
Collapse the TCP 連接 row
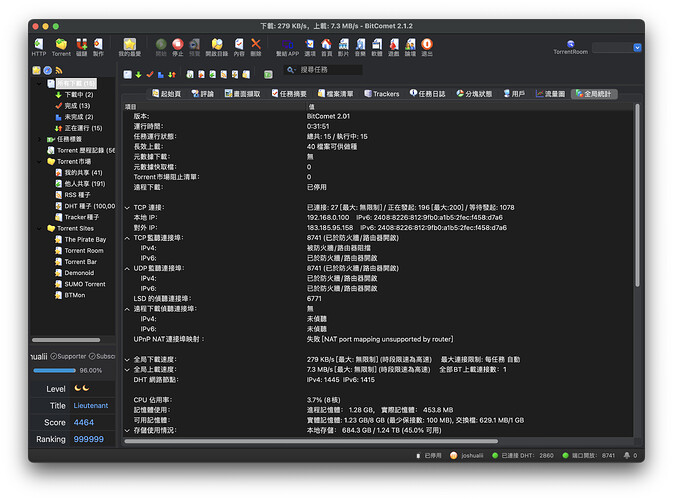click(127, 208)
